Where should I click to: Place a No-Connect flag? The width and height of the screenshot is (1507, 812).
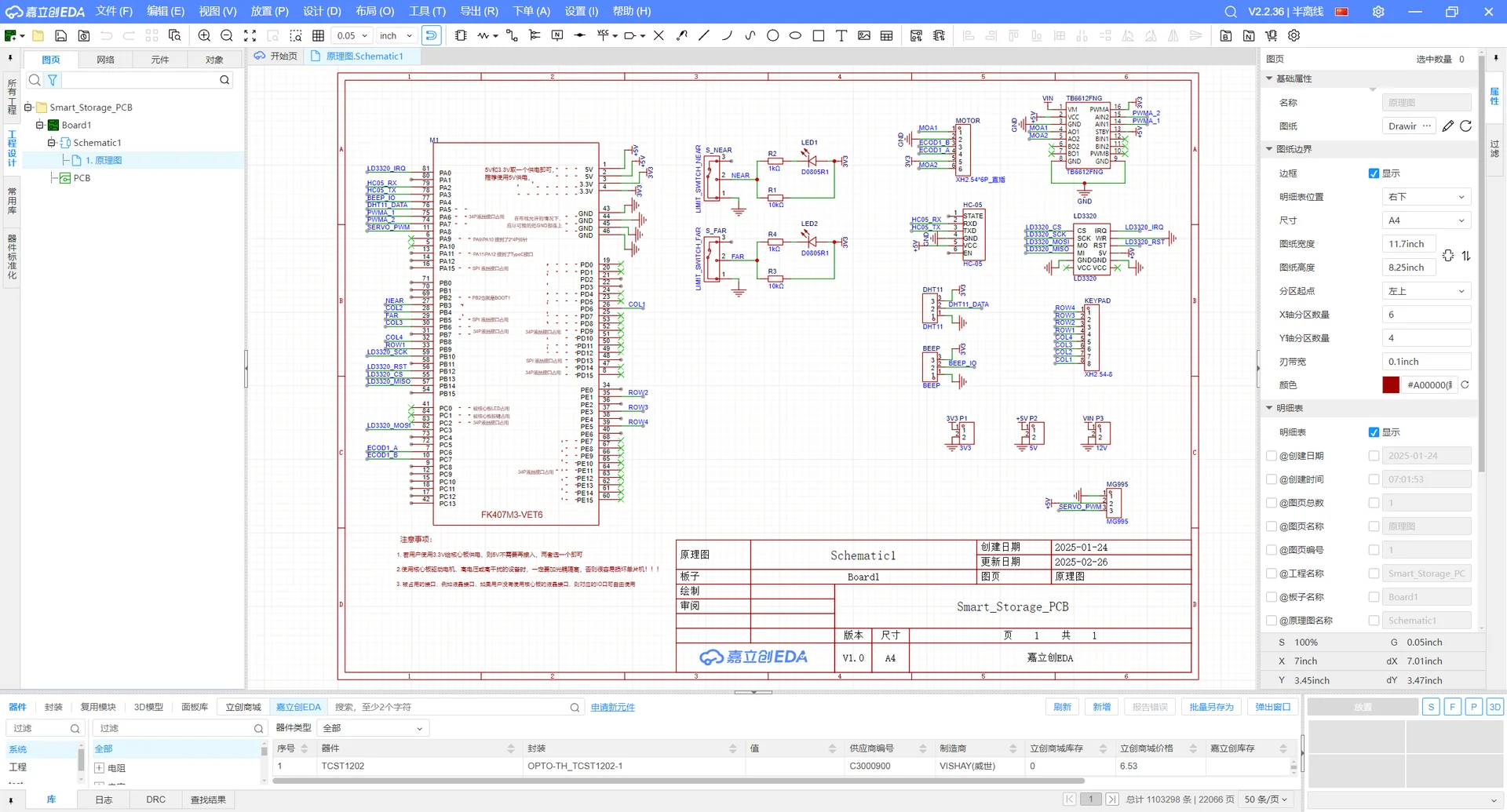[x=659, y=35]
